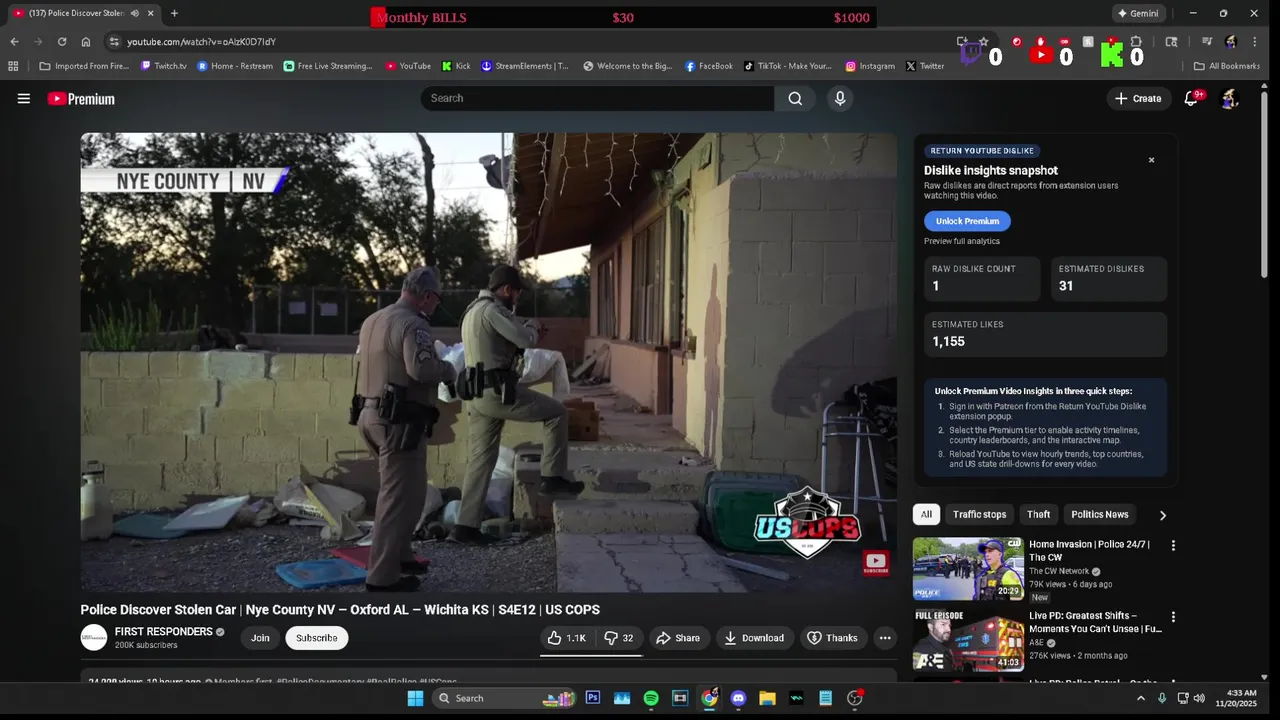Go to YouTube Premium home logo
The width and height of the screenshot is (1280, 720).
pyautogui.click(x=81, y=99)
